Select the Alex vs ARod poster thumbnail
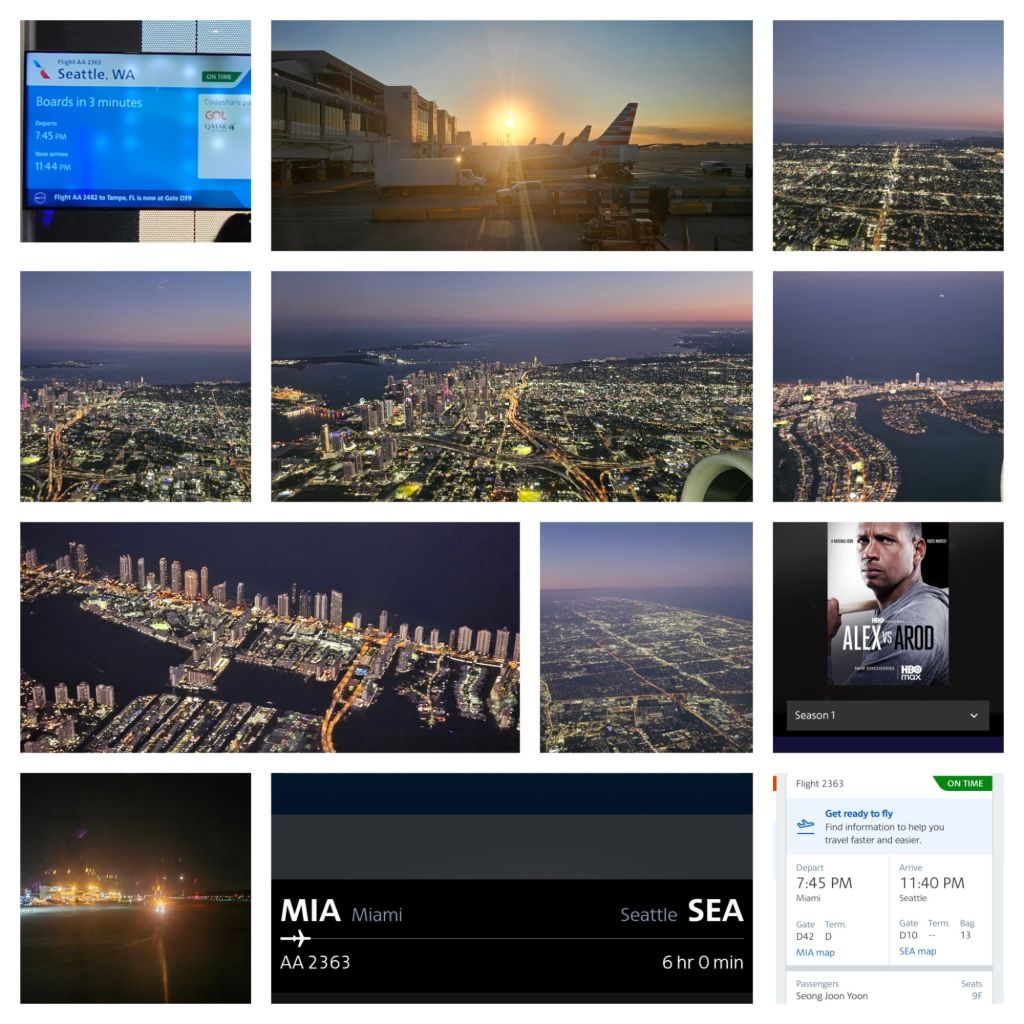The height and width of the screenshot is (1024, 1024). pyautogui.click(x=887, y=603)
